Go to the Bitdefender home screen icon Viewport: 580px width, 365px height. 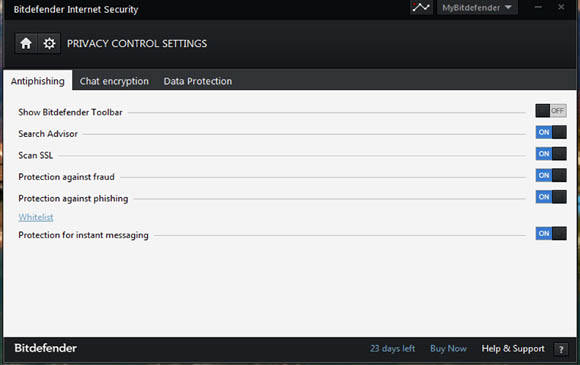tap(26, 44)
